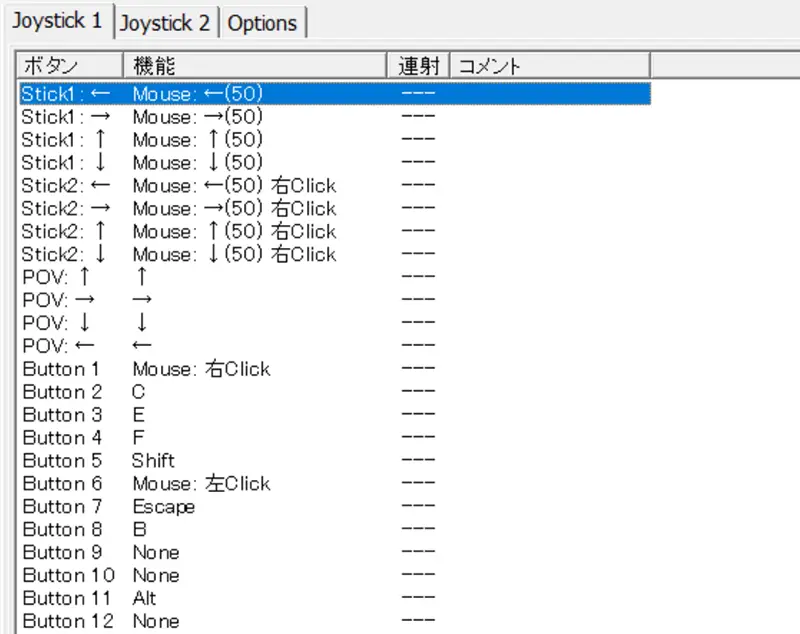
Task: Switch to the Joystick 2 tab
Action: [164, 23]
